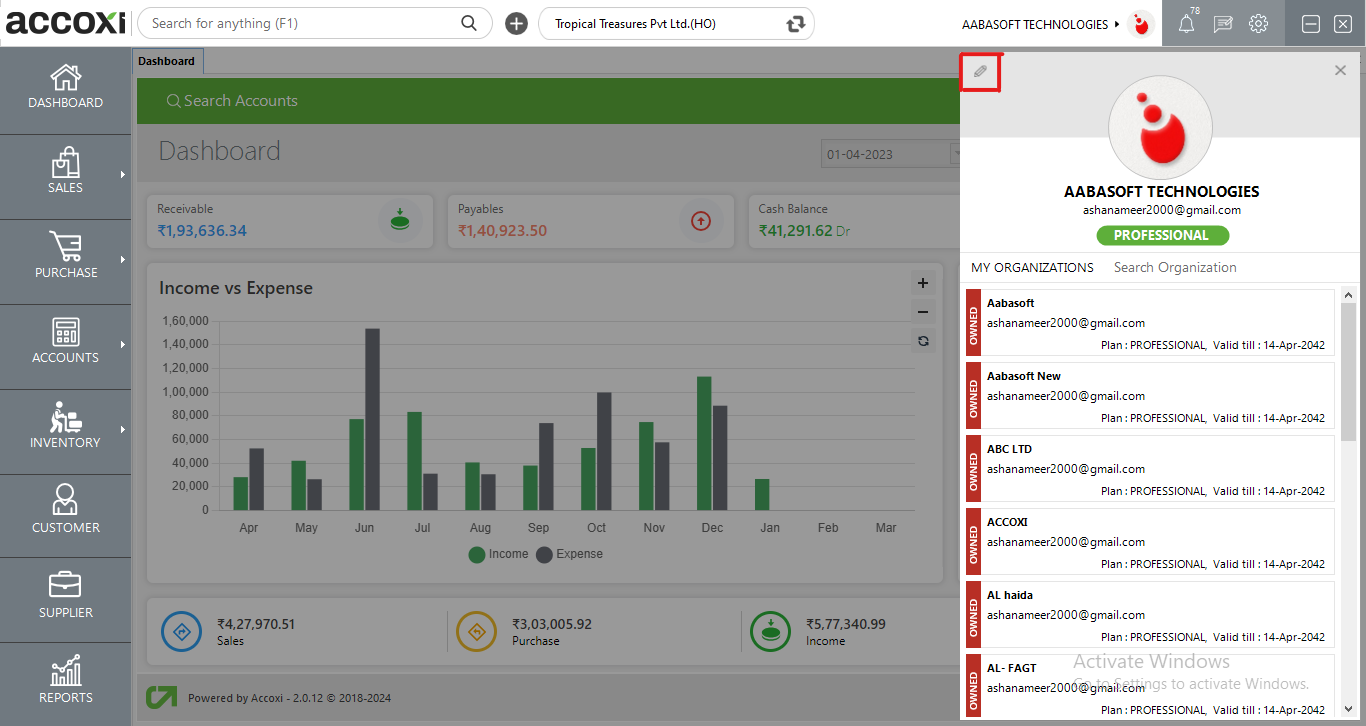This screenshot has height=726, width=1366.
Task: Click the Search Organization field
Action: (x=1176, y=267)
